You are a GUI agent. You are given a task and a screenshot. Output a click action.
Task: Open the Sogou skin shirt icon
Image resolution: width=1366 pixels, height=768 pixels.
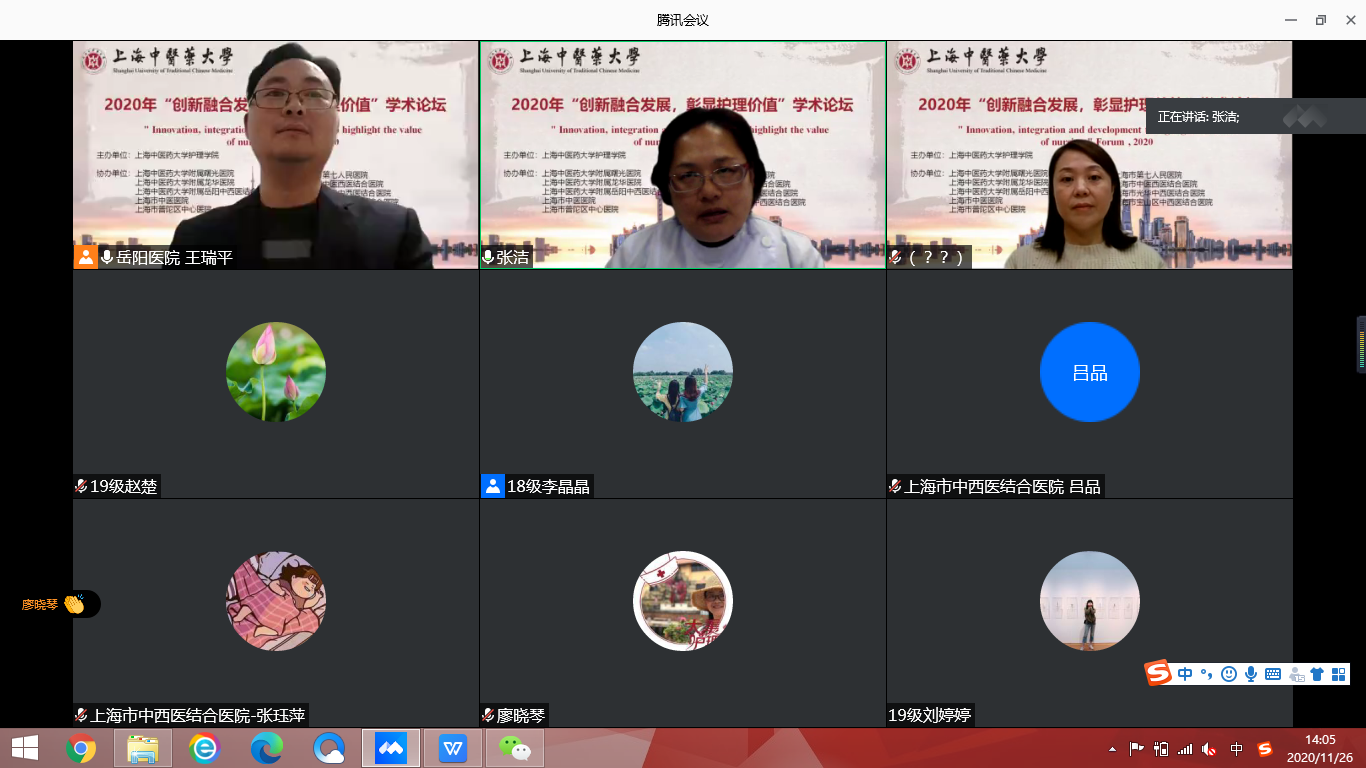click(1317, 674)
